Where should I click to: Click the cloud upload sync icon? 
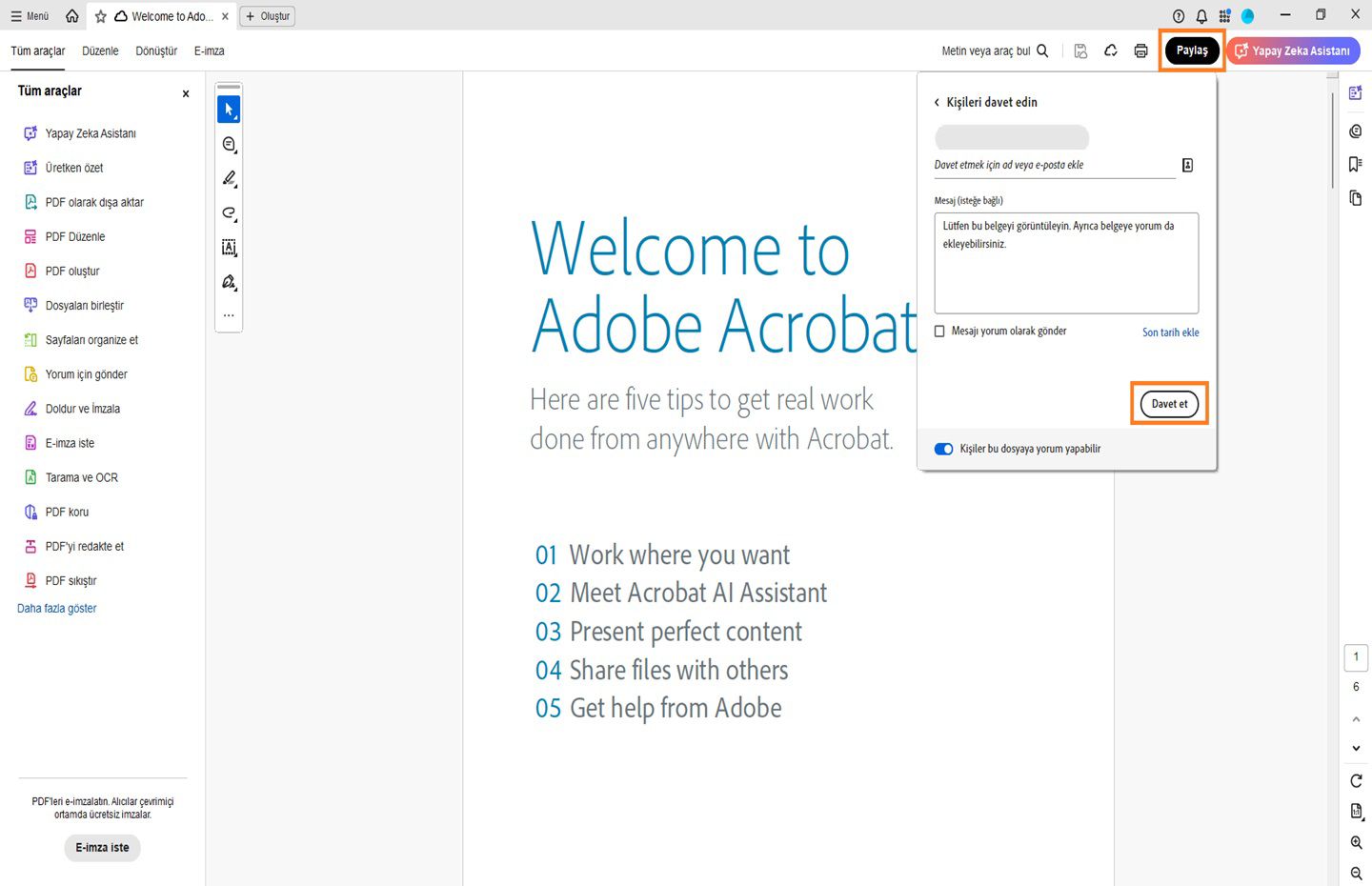click(x=1111, y=51)
